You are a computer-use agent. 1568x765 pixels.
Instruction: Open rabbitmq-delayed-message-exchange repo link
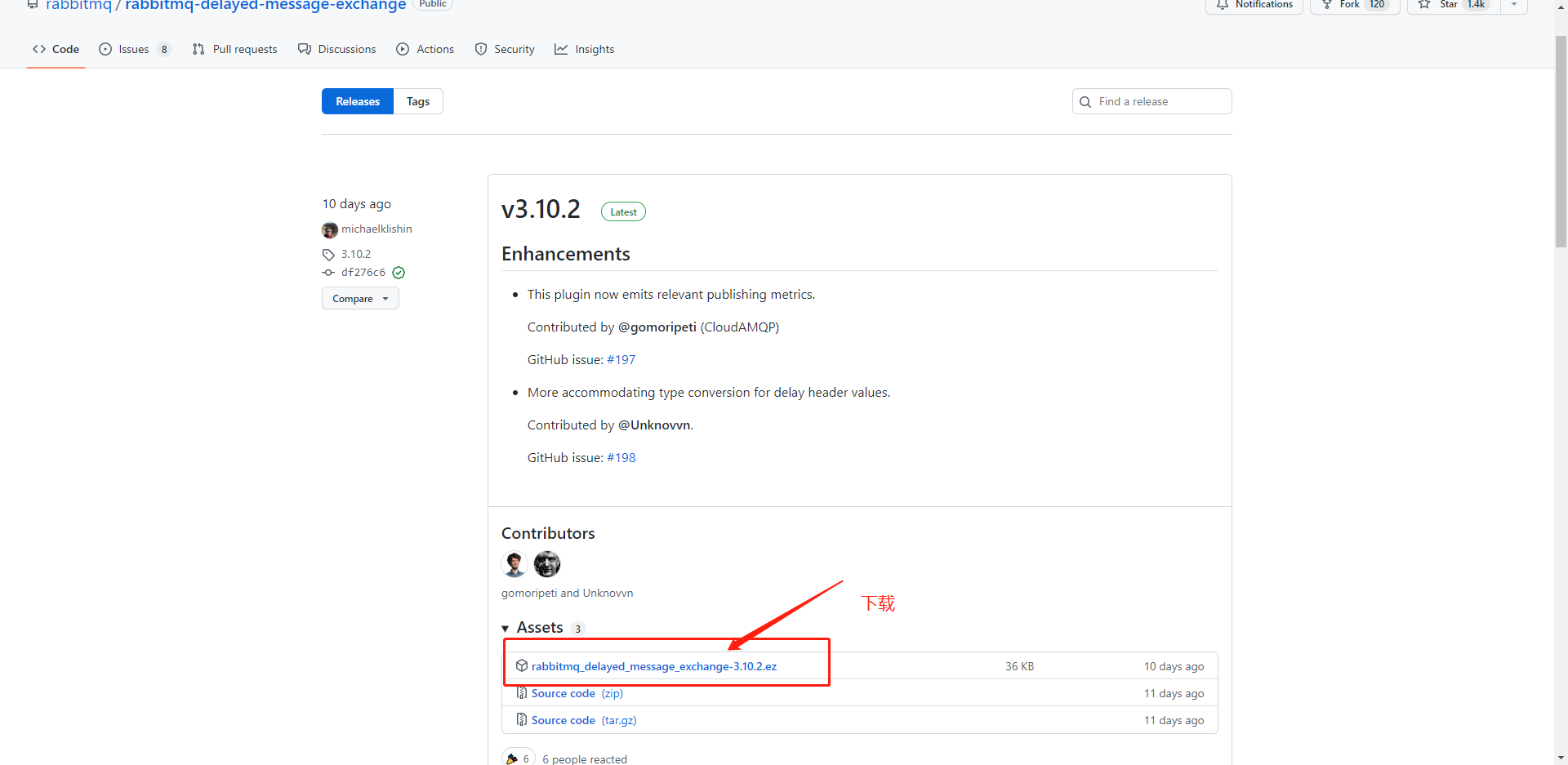[265, 6]
